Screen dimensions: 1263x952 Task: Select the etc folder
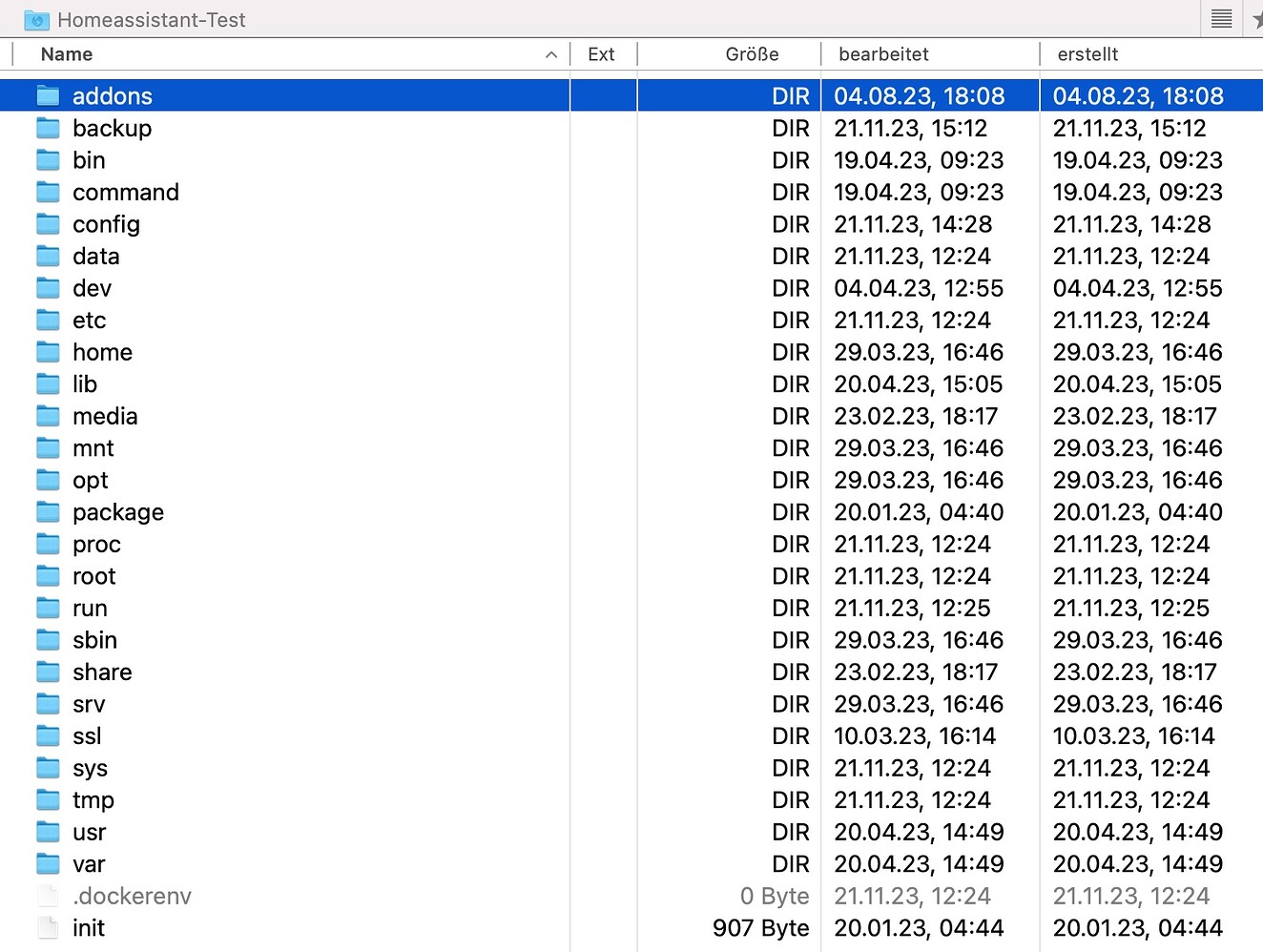(x=89, y=320)
